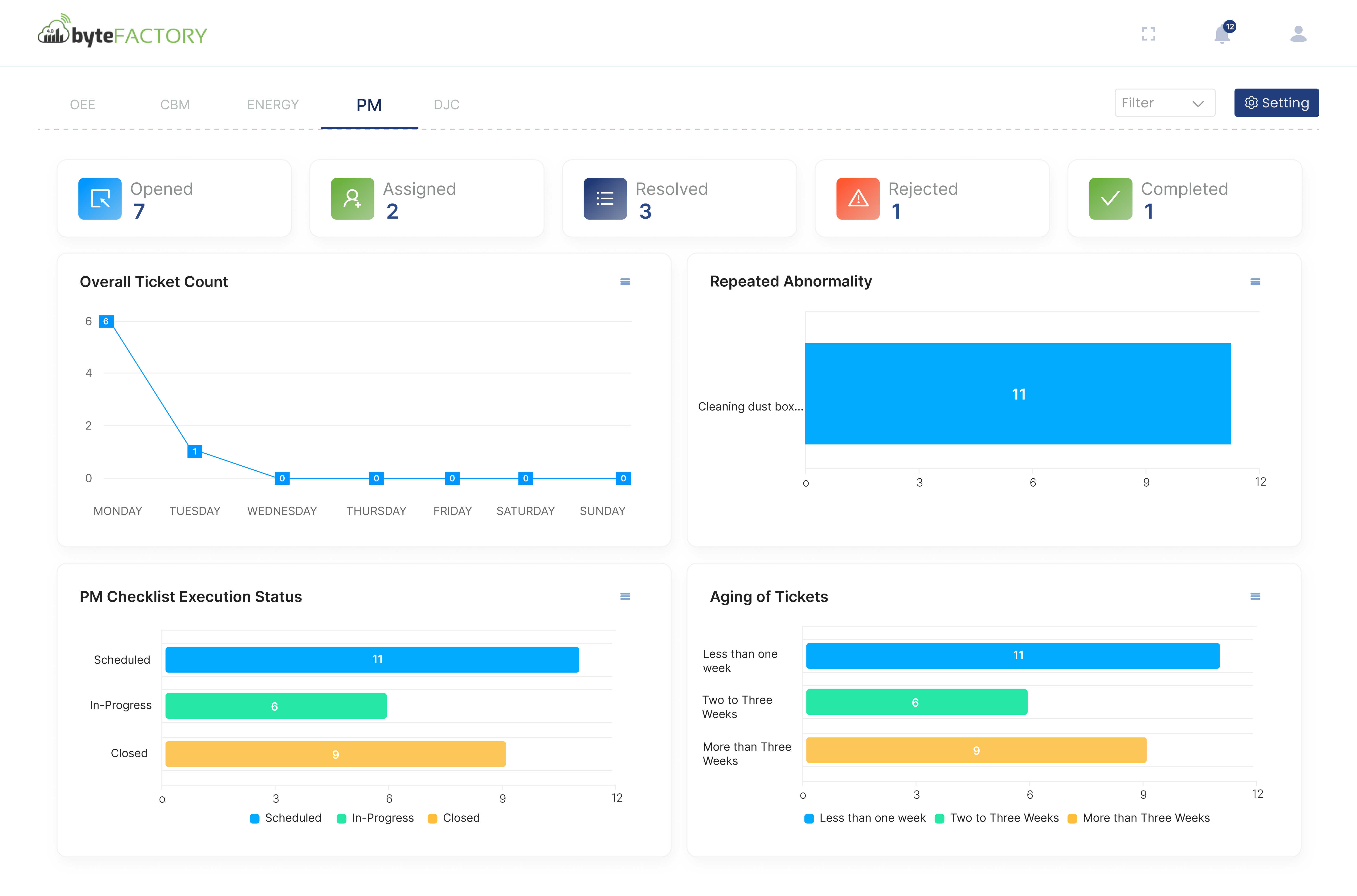Click the Assigned card user icon
The height and width of the screenshot is (896, 1357).
pyautogui.click(x=352, y=199)
